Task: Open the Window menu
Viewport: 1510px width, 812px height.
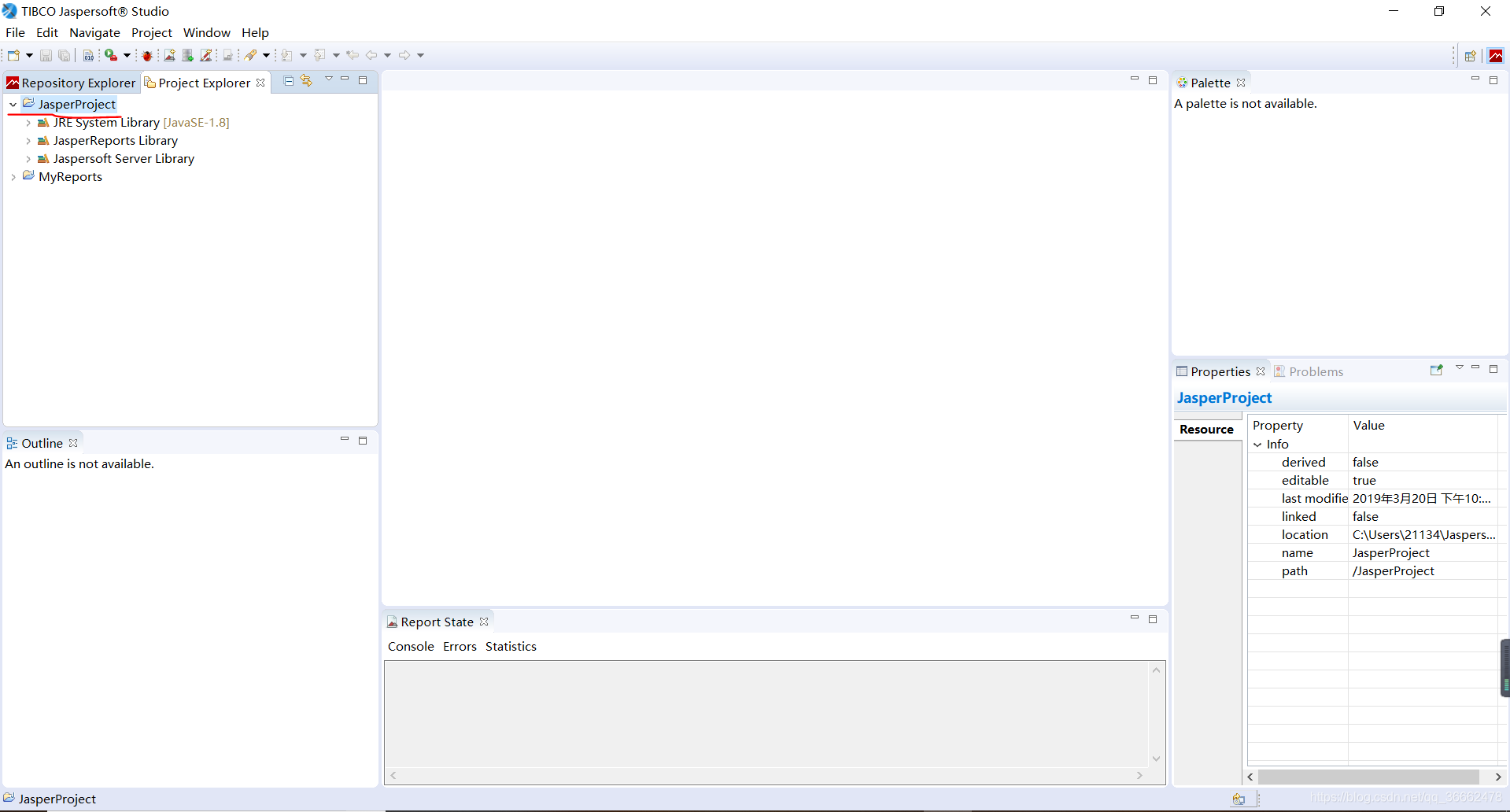Action: (x=207, y=32)
